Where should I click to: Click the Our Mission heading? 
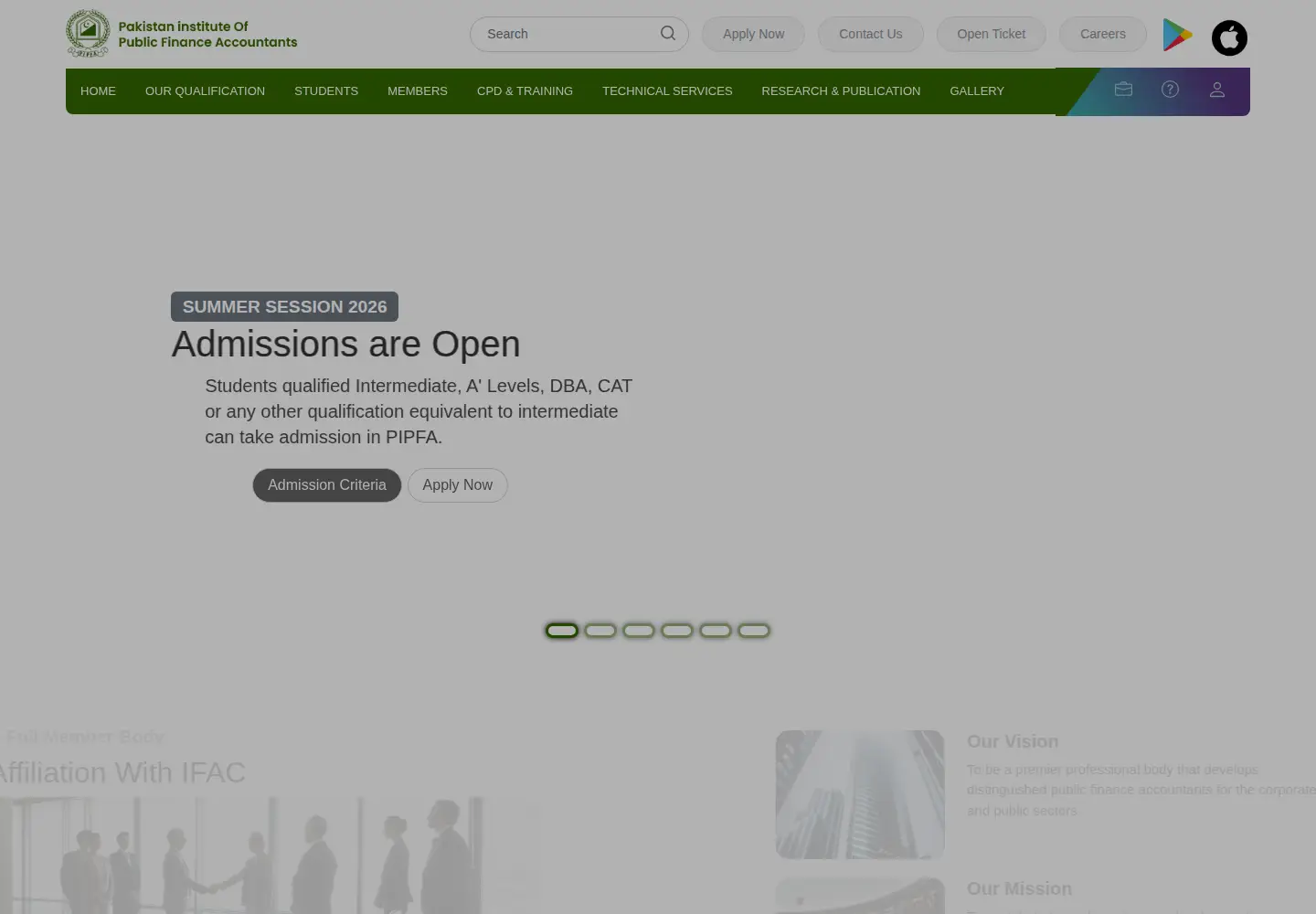[x=1019, y=888]
